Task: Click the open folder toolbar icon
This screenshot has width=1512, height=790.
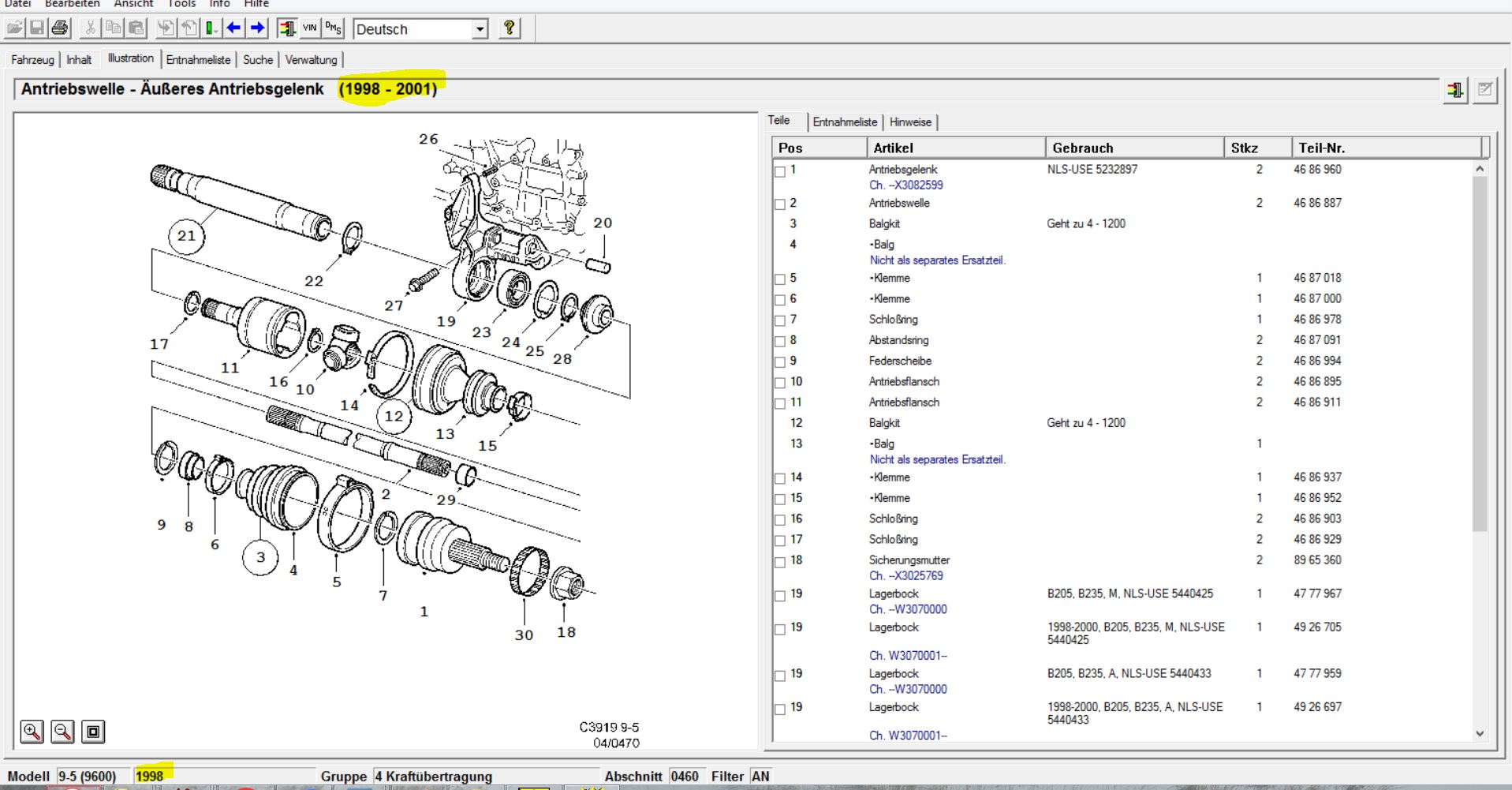Action: click(x=15, y=28)
